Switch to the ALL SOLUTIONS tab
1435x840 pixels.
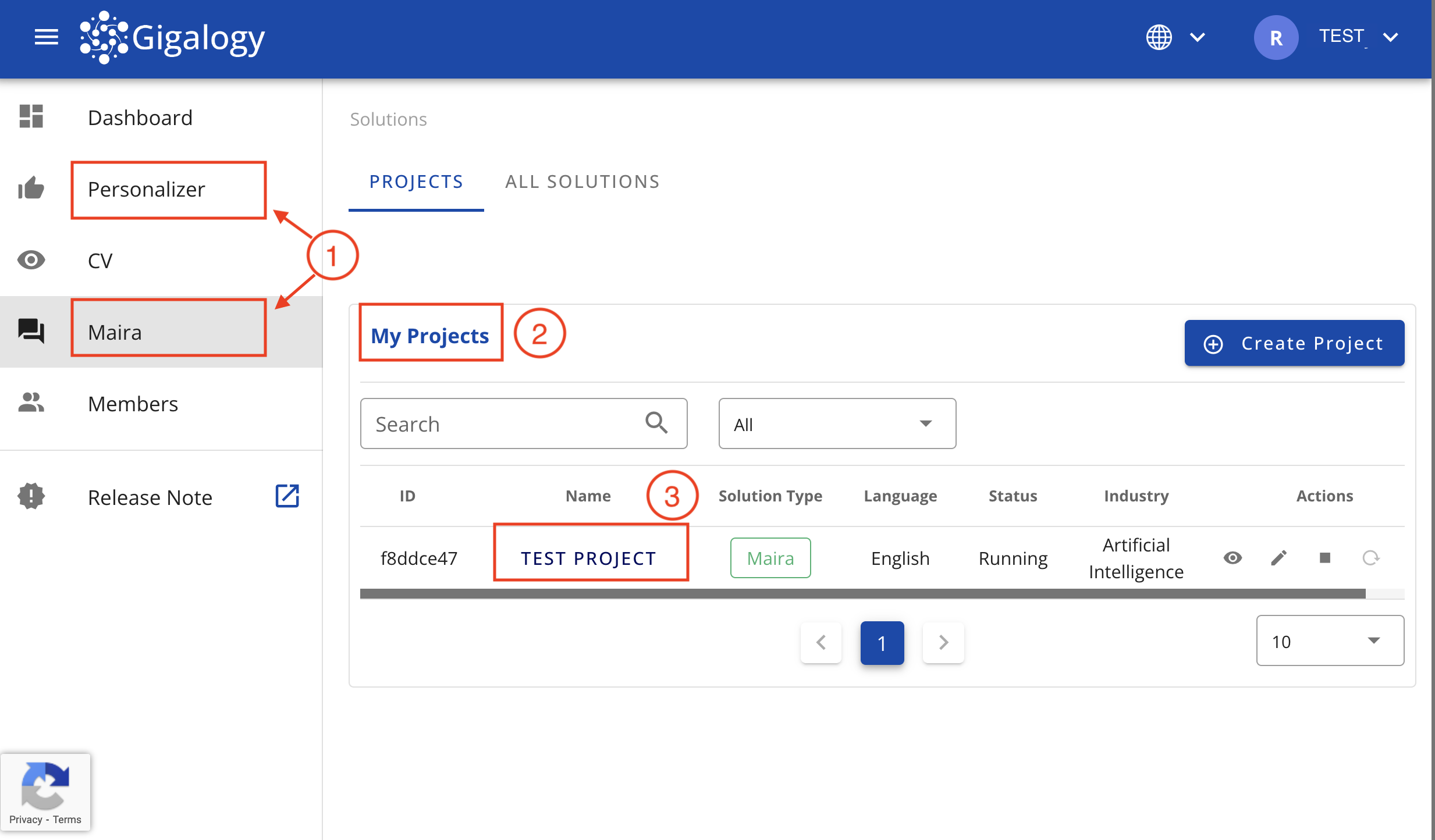(582, 181)
